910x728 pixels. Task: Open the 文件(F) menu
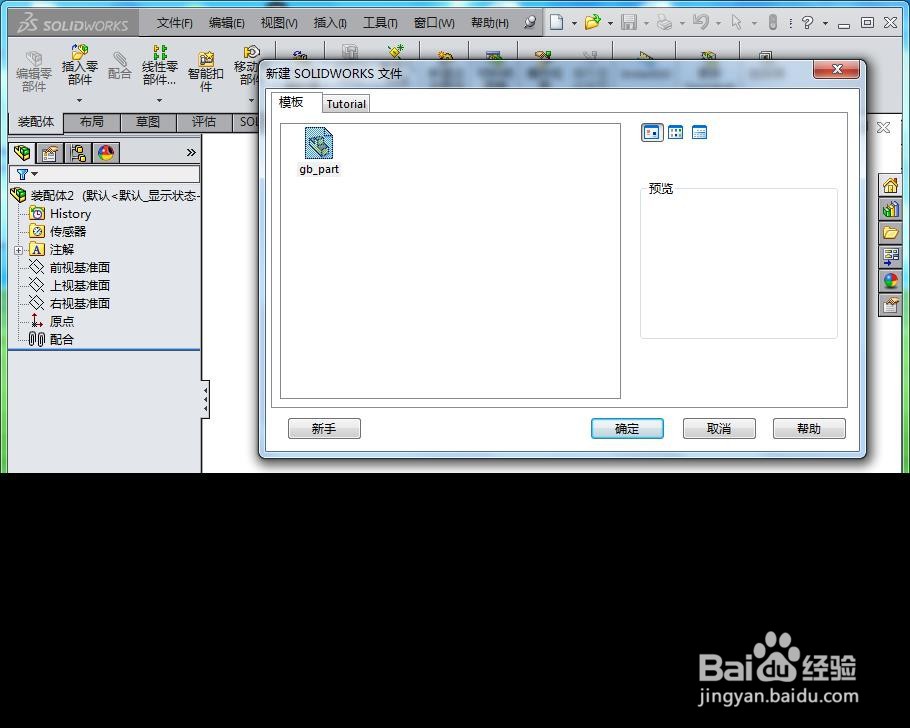click(174, 23)
